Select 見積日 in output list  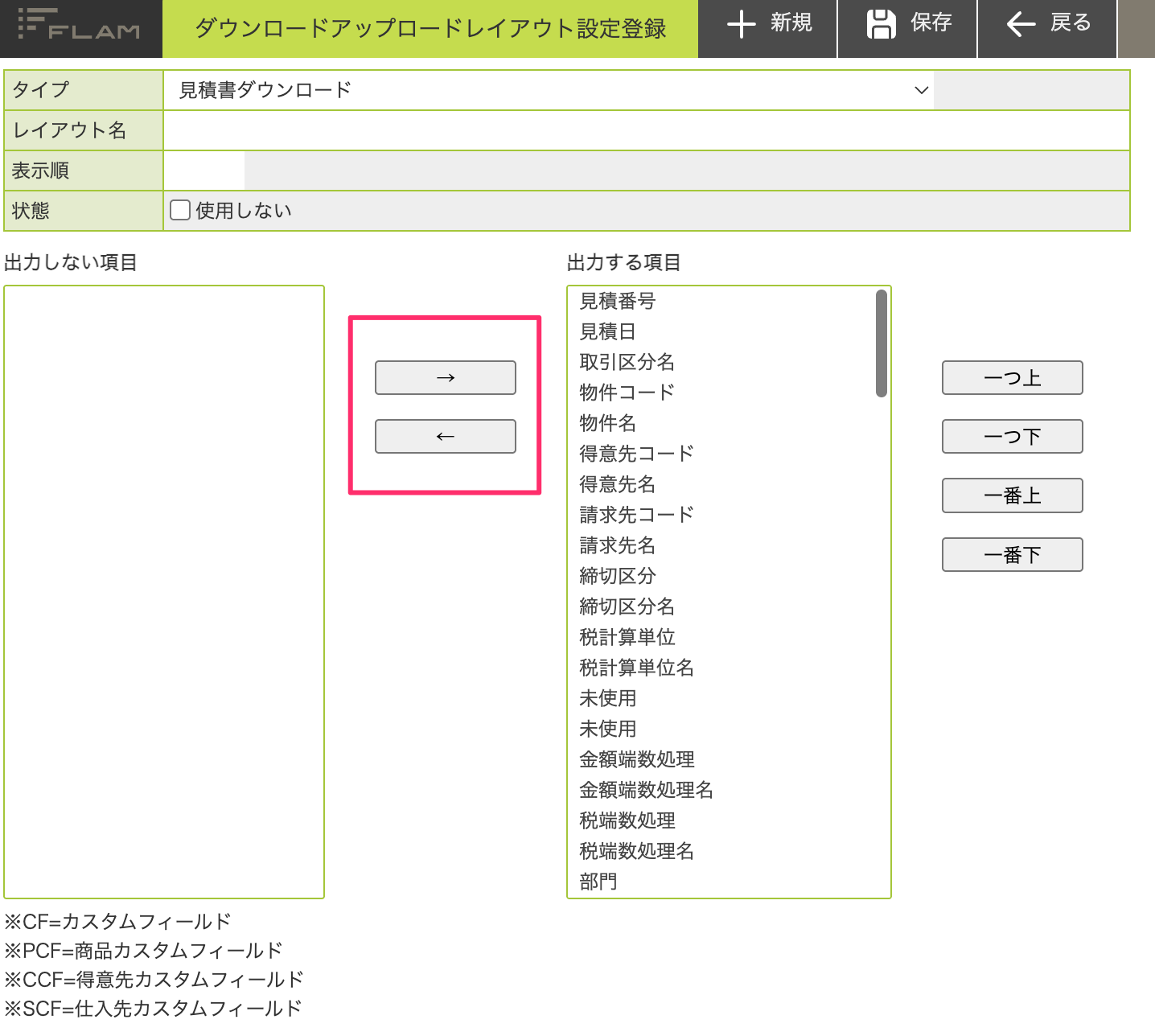click(x=608, y=331)
